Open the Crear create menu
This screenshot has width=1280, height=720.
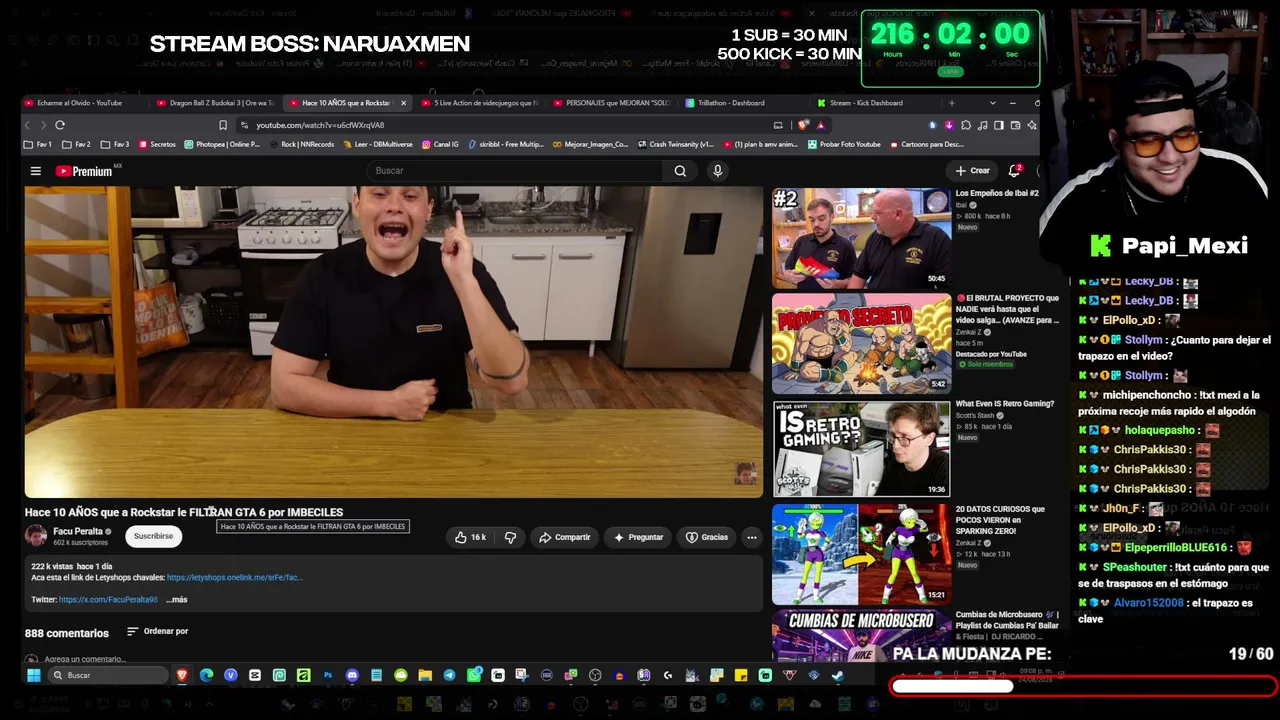tap(972, 170)
